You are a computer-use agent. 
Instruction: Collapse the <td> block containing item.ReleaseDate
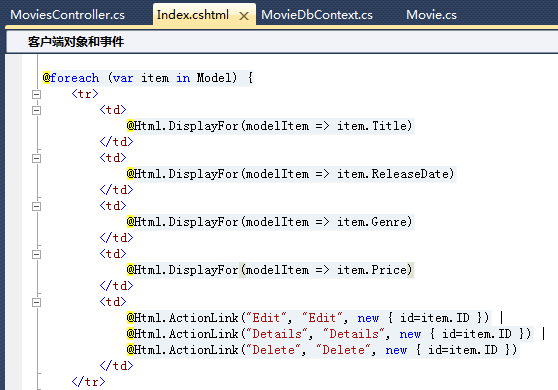(x=36, y=158)
